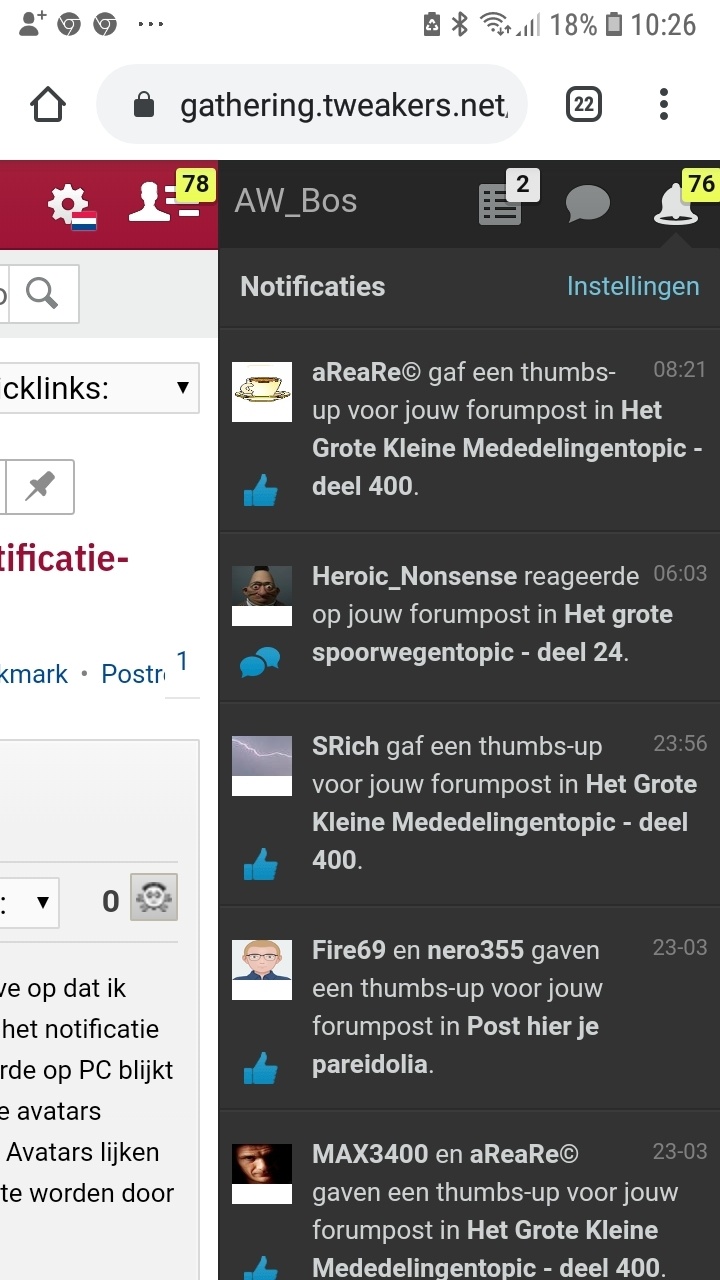Open the forum topics icon with badge 2
720x1280 pixels.
(498, 203)
